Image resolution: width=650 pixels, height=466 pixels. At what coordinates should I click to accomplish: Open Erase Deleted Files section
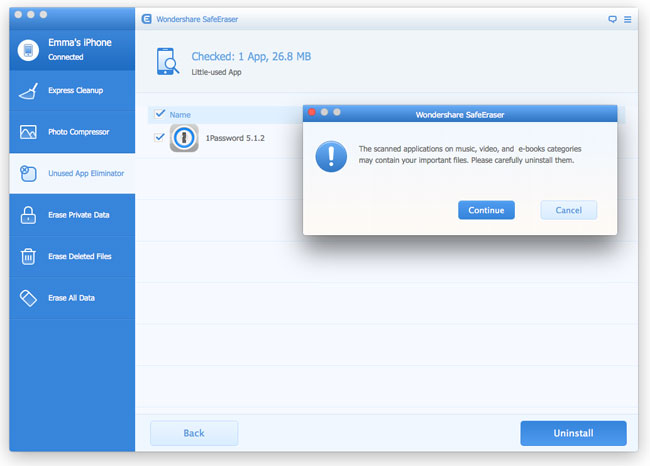click(72, 256)
